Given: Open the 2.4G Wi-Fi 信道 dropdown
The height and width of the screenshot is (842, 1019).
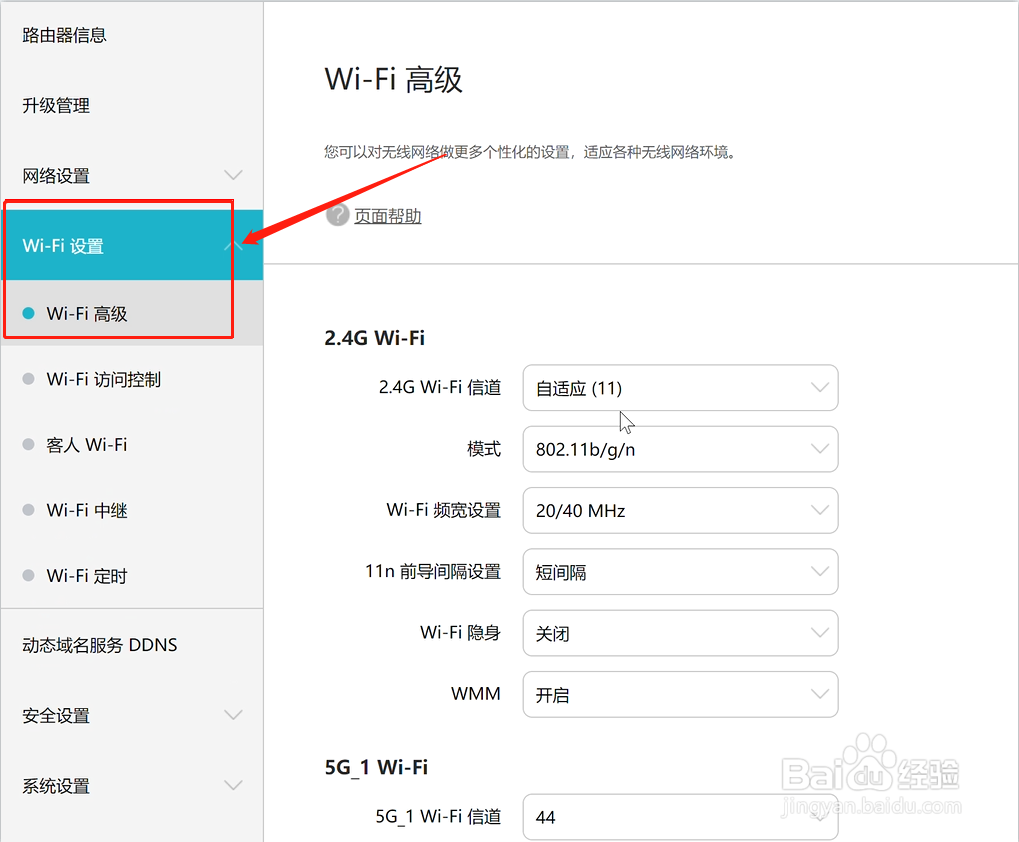Looking at the screenshot, I should 680,388.
